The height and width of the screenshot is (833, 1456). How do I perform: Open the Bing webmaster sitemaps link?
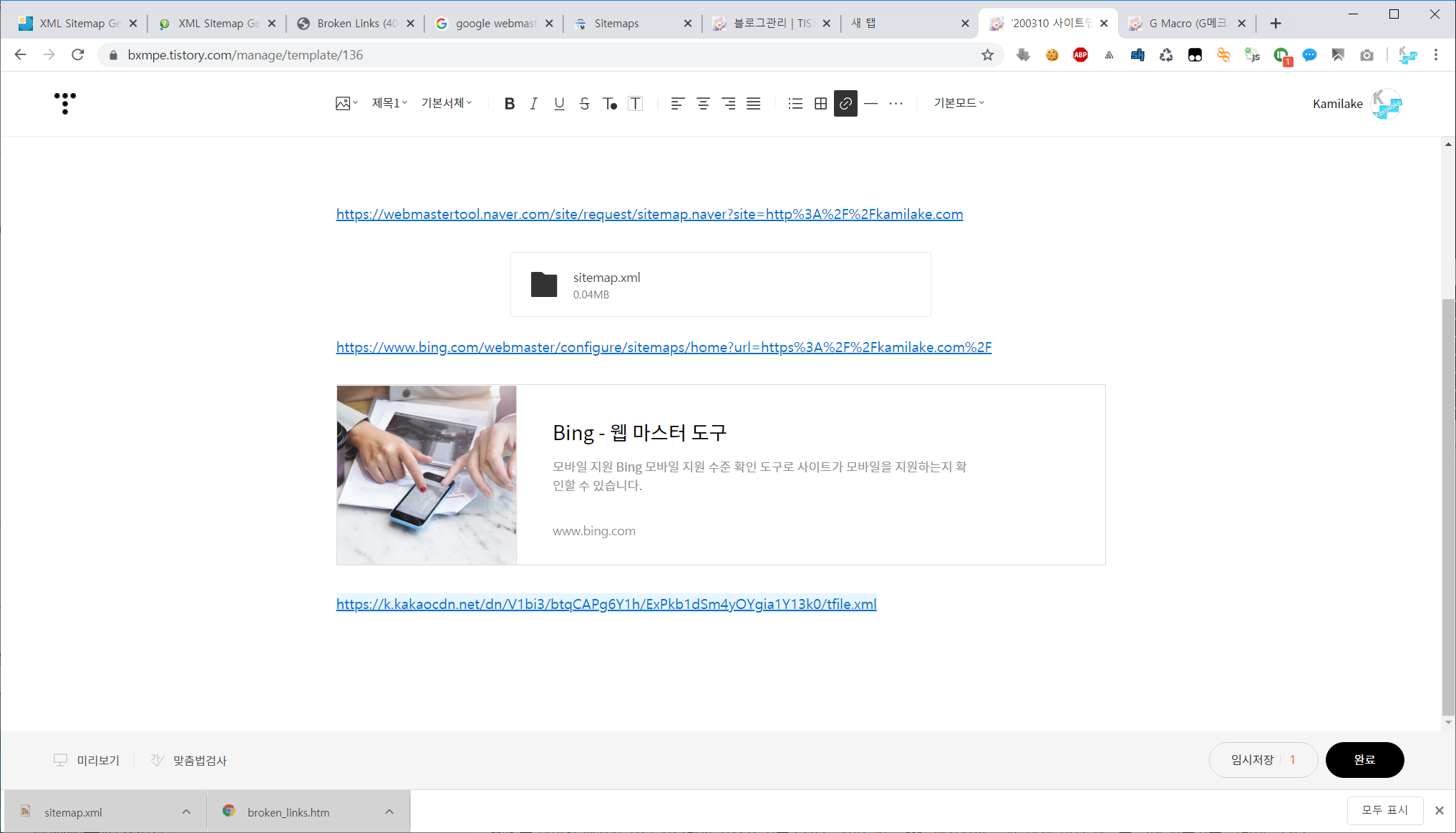pos(664,348)
